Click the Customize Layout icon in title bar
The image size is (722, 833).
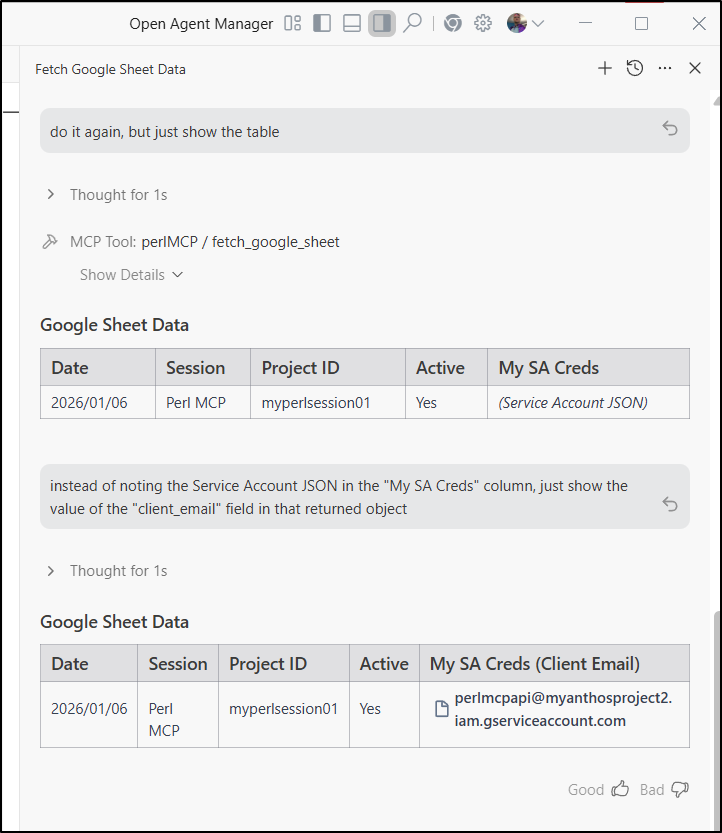point(293,24)
